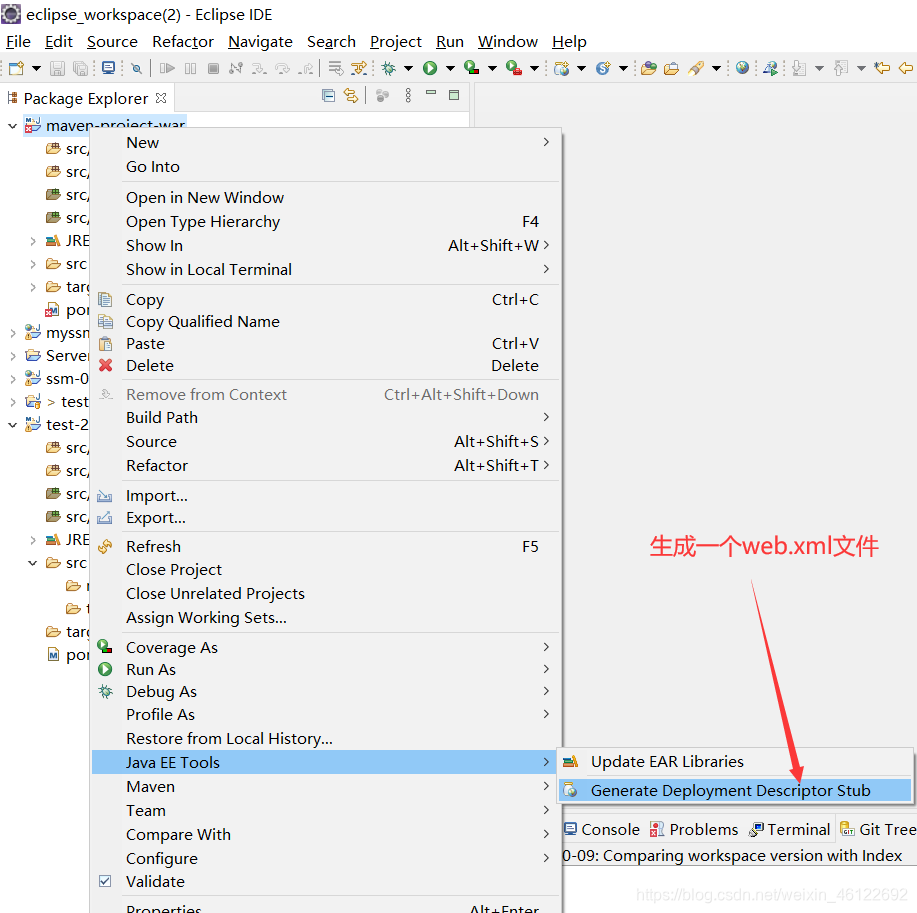917x913 pixels.
Task: Choose Open Type Hierarchy entry
Action: click(325, 222)
